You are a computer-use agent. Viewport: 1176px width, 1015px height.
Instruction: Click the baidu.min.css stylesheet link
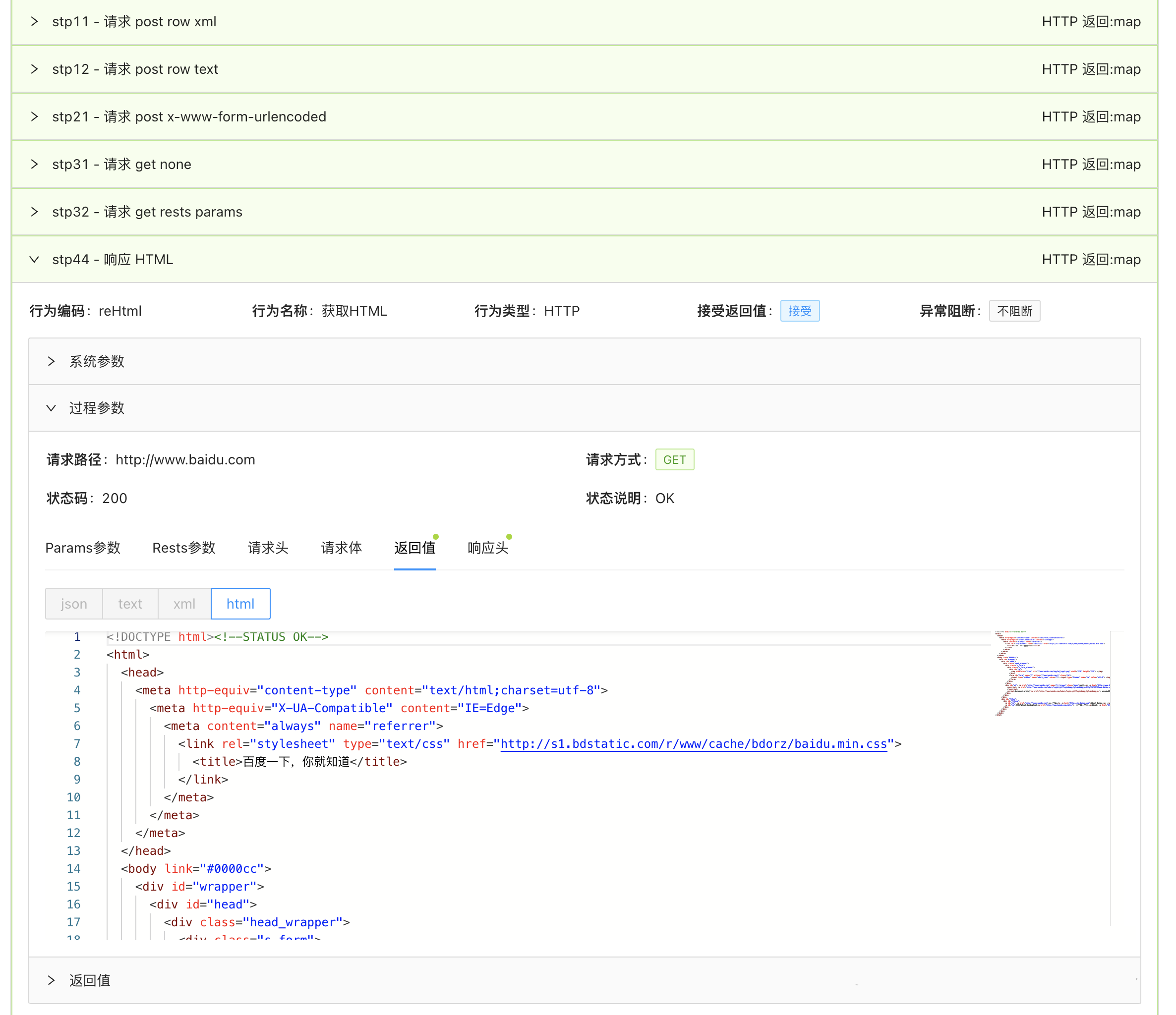coord(693,744)
